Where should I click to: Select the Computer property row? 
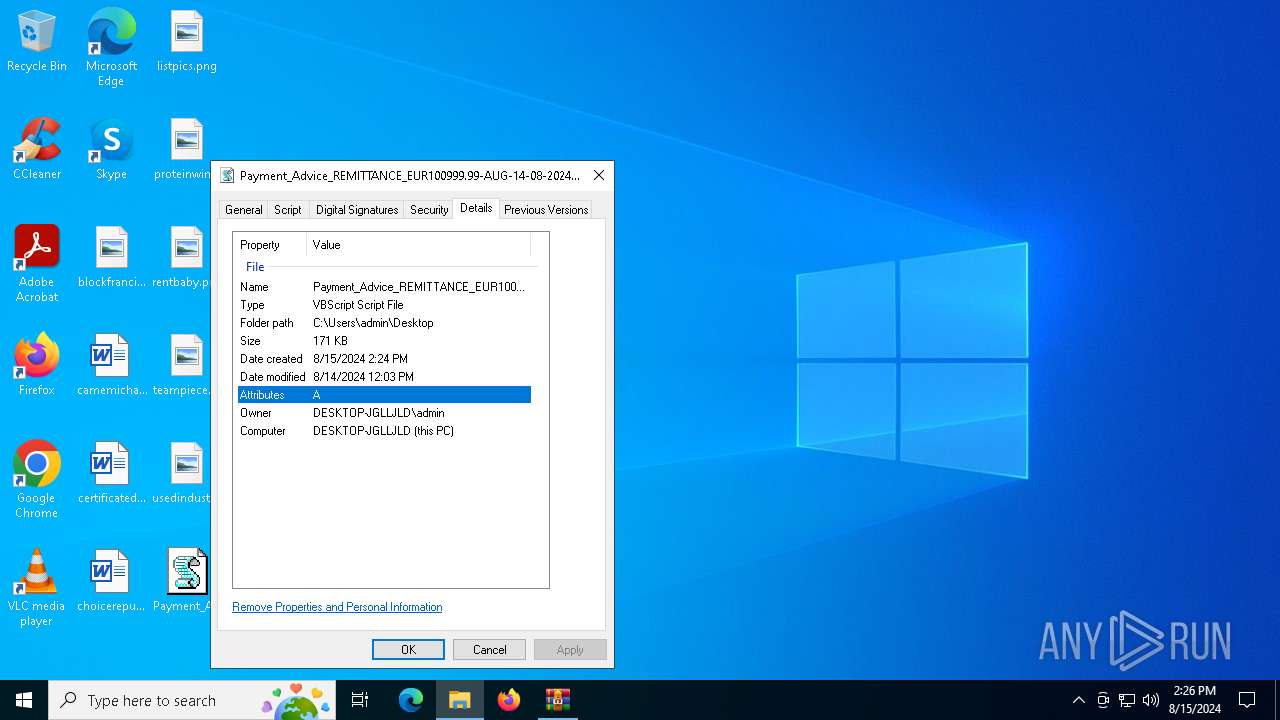(x=384, y=431)
